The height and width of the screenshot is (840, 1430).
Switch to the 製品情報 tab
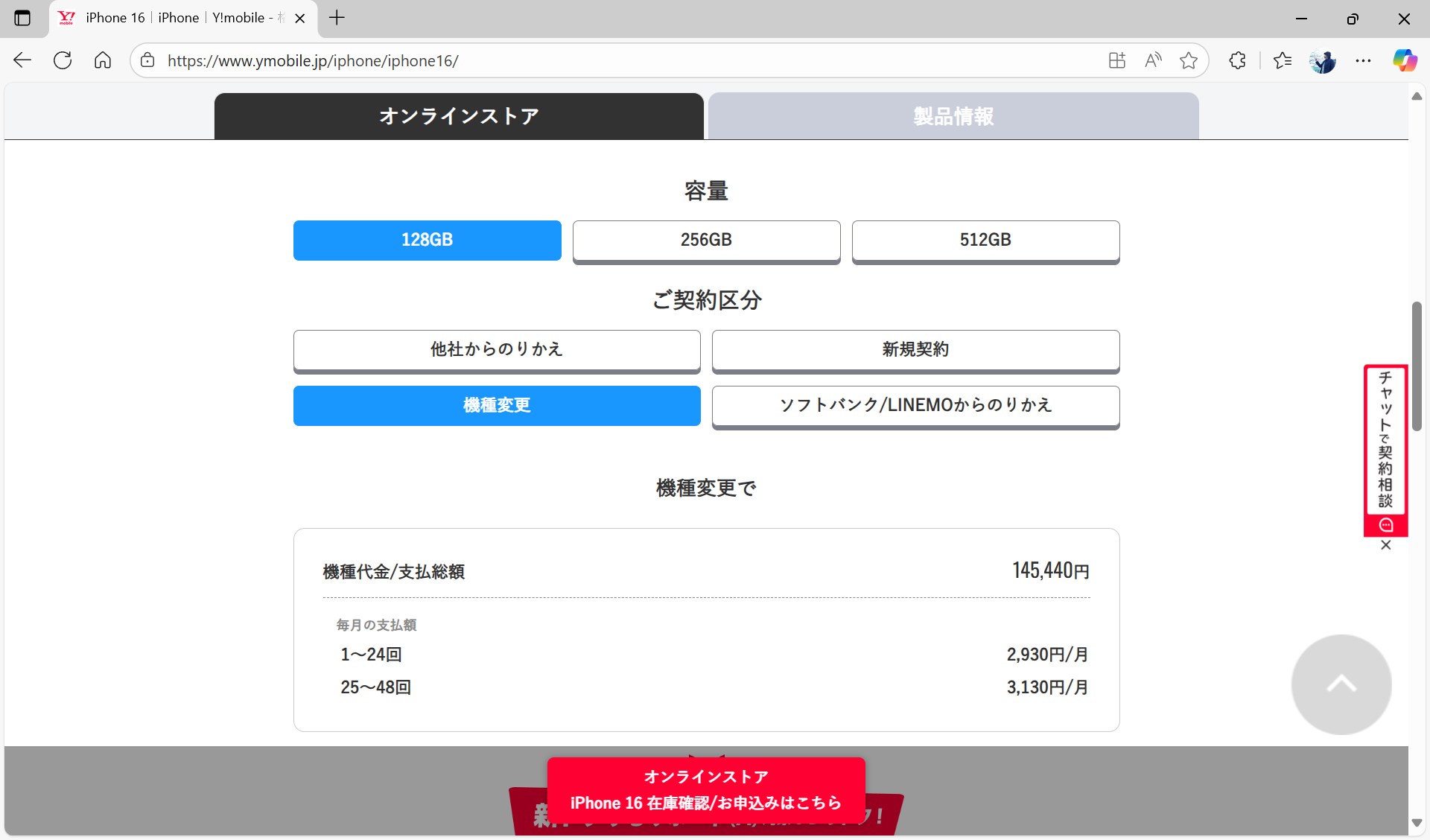click(x=953, y=116)
